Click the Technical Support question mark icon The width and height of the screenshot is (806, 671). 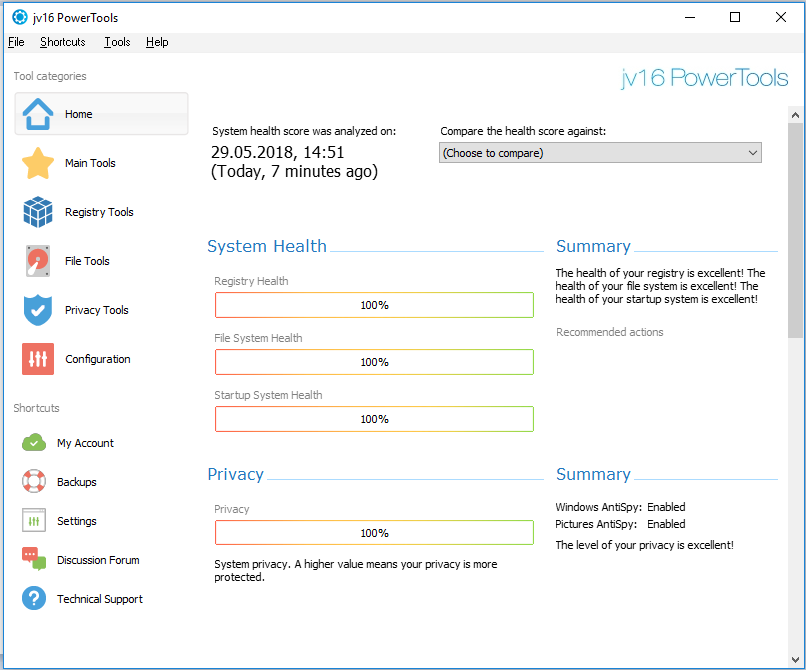tap(34, 599)
